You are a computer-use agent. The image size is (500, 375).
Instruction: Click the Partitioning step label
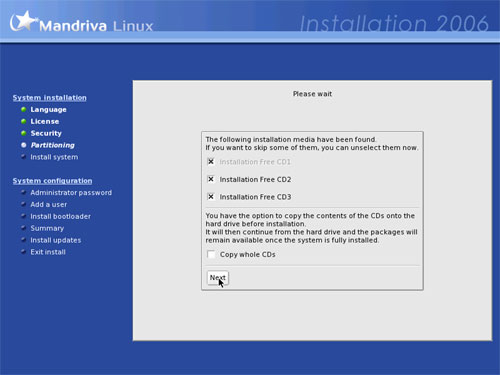[x=53, y=145]
